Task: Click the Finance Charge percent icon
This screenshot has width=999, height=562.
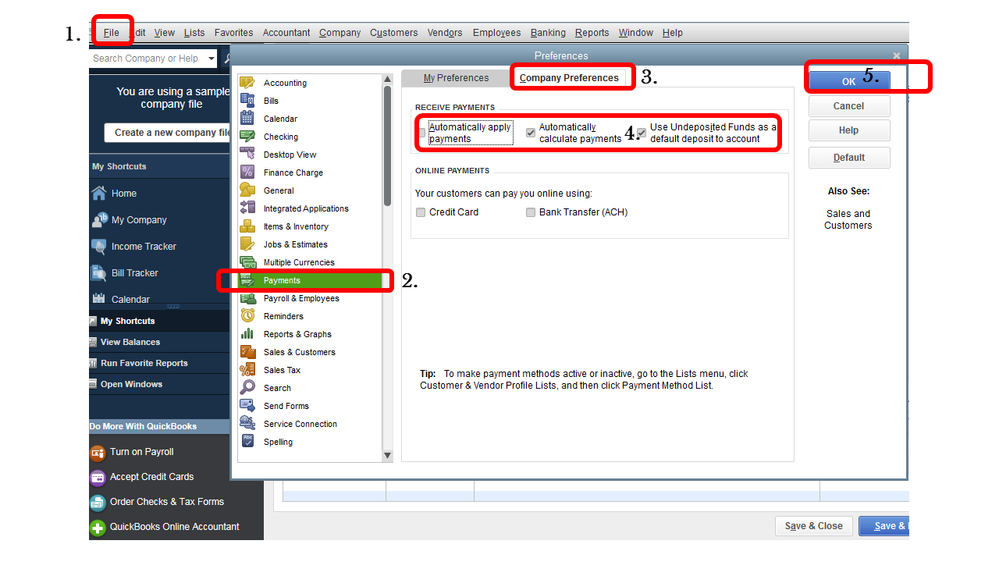Action: (x=247, y=172)
